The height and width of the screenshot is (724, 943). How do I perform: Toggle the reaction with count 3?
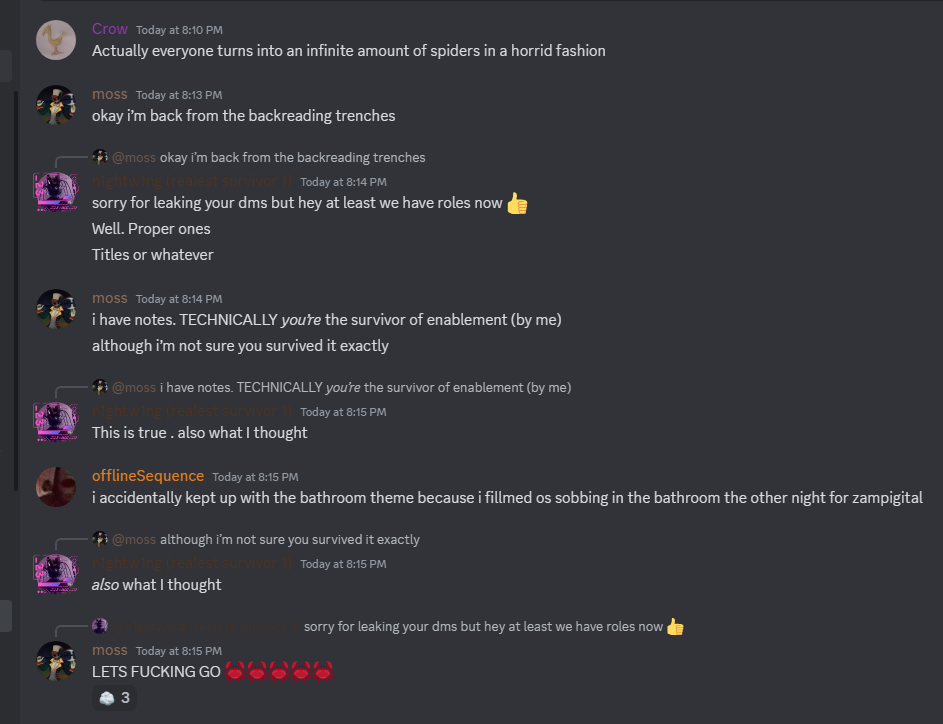114,698
